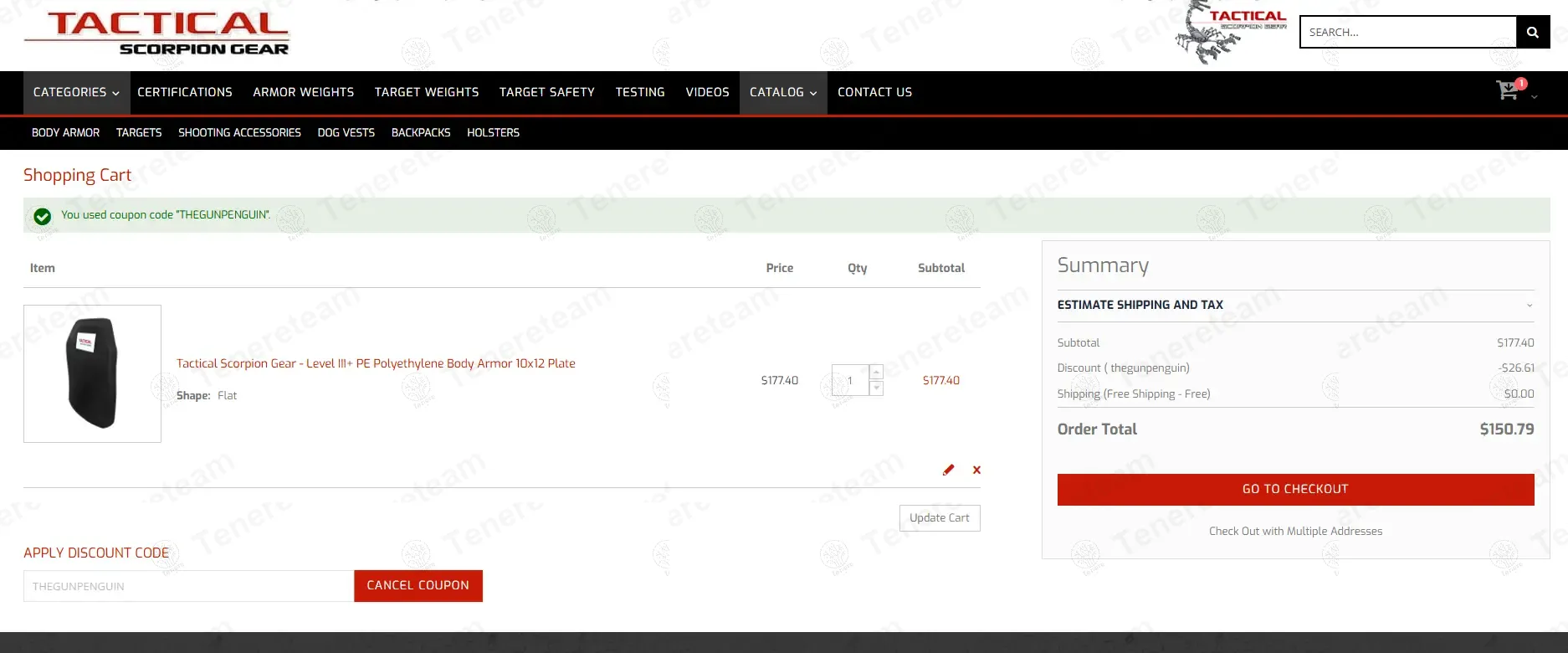Click the scorpion emblem logo
Viewport: 1568px width, 653px height.
(1232, 33)
